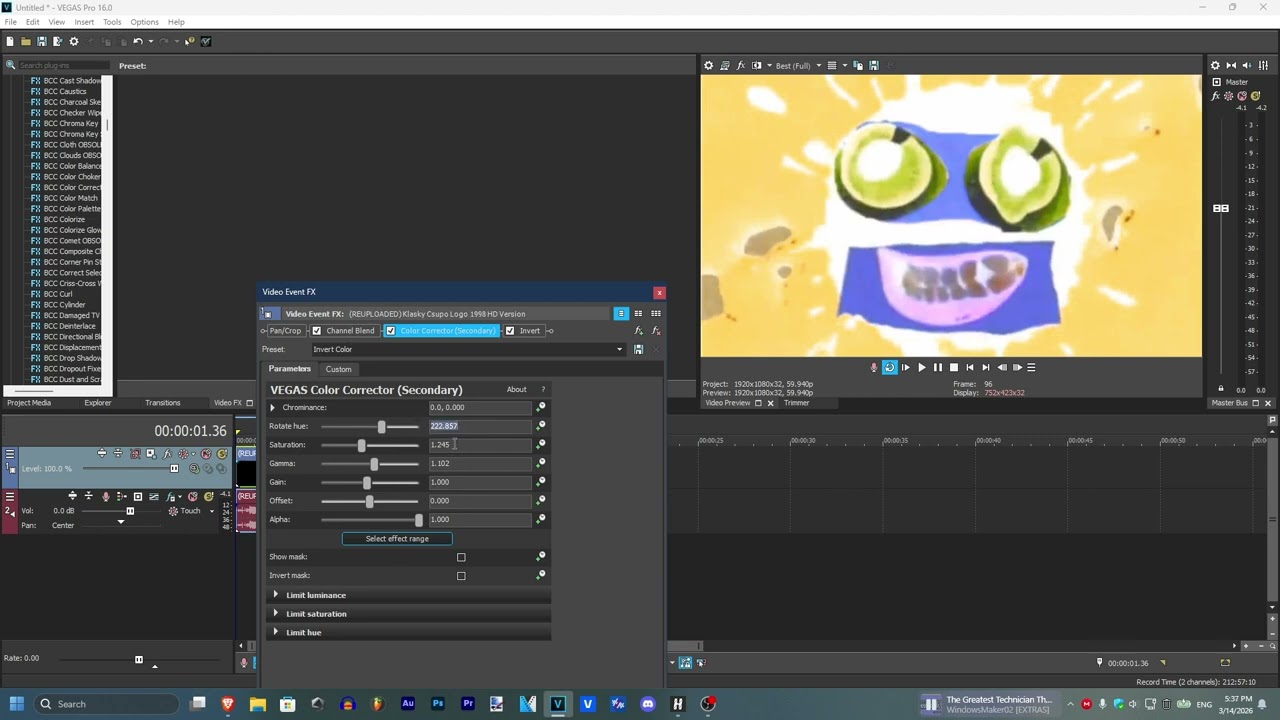Click the Save Snapshot icon in preview toolbar
This screenshot has height=720, width=1280.
(x=873, y=65)
